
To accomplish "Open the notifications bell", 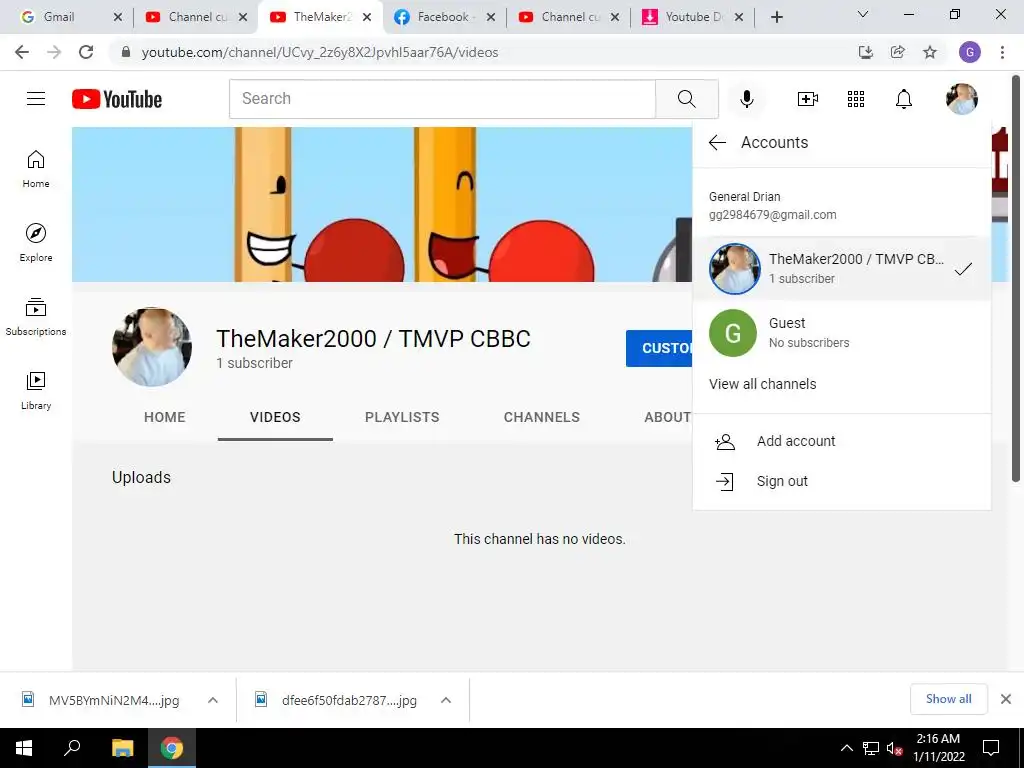I will 903,99.
